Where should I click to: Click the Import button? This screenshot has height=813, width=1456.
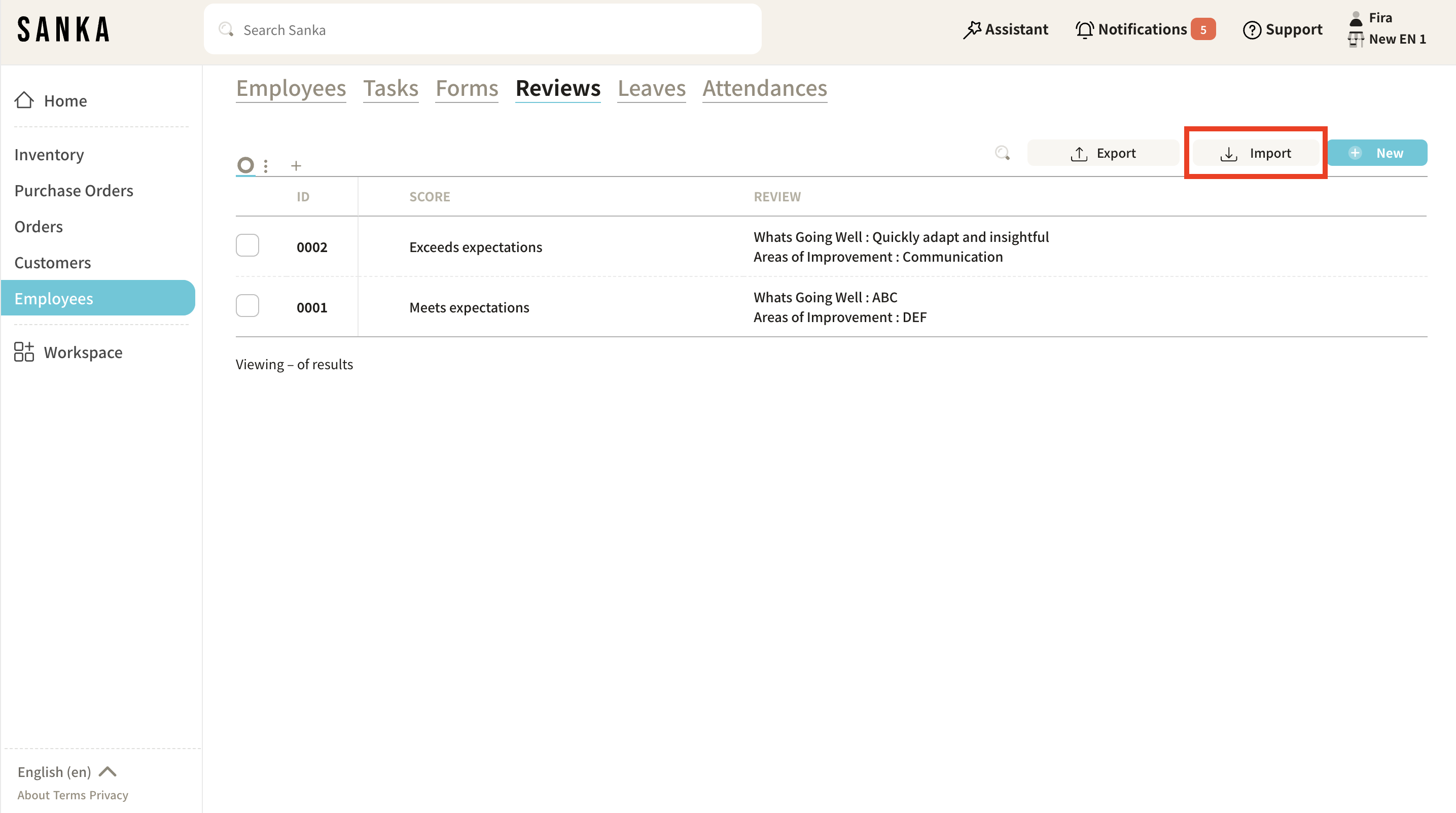(1255, 153)
